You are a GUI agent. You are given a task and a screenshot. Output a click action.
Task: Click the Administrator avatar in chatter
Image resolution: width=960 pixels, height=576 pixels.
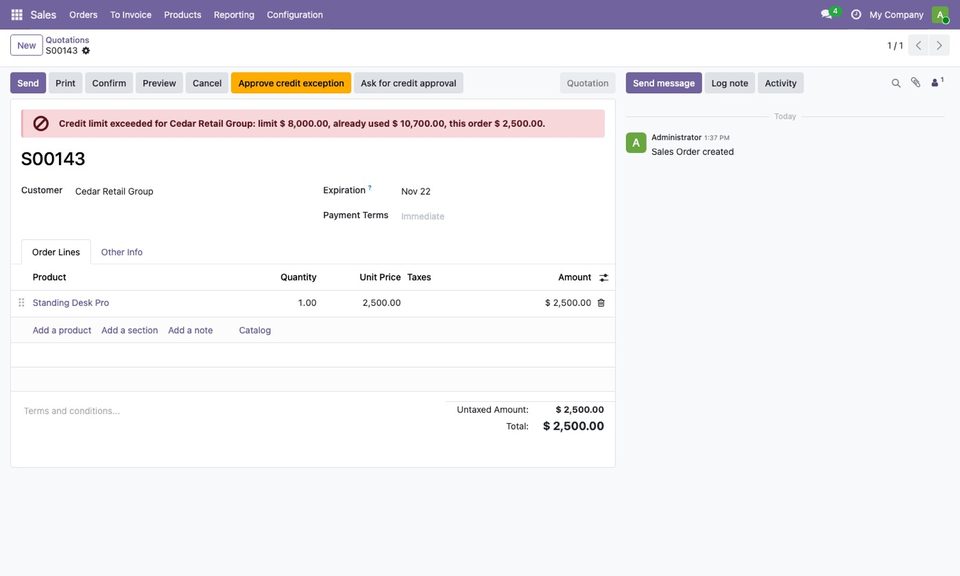[x=636, y=143]
